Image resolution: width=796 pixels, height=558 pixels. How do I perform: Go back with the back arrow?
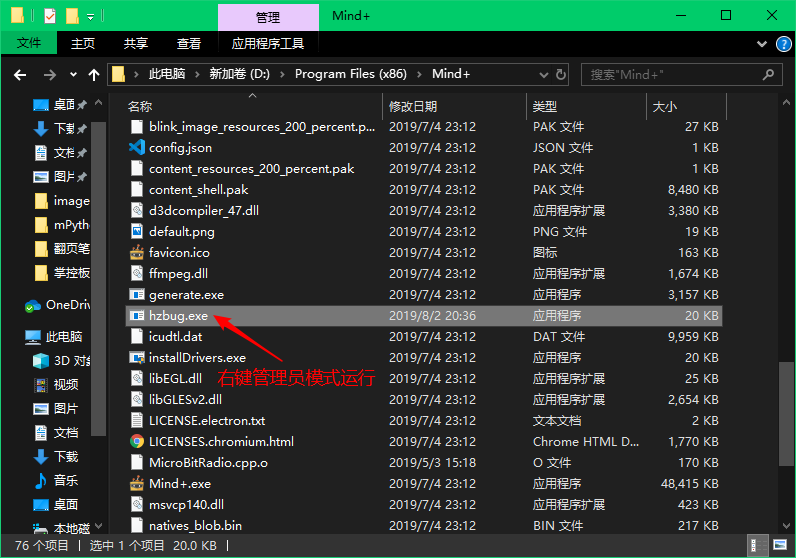pos(20,75)
